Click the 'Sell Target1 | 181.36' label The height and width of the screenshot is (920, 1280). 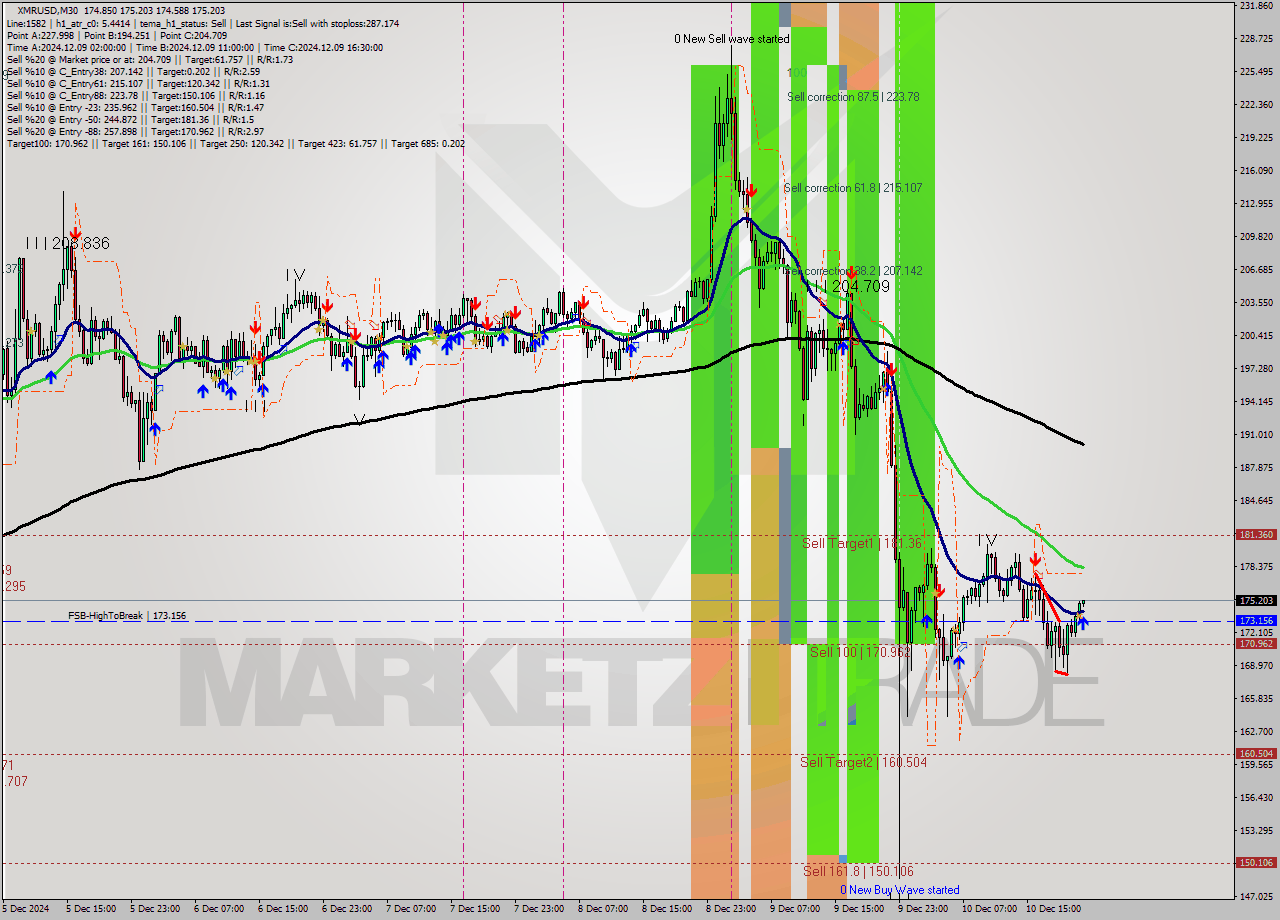[x=861, y=543]
